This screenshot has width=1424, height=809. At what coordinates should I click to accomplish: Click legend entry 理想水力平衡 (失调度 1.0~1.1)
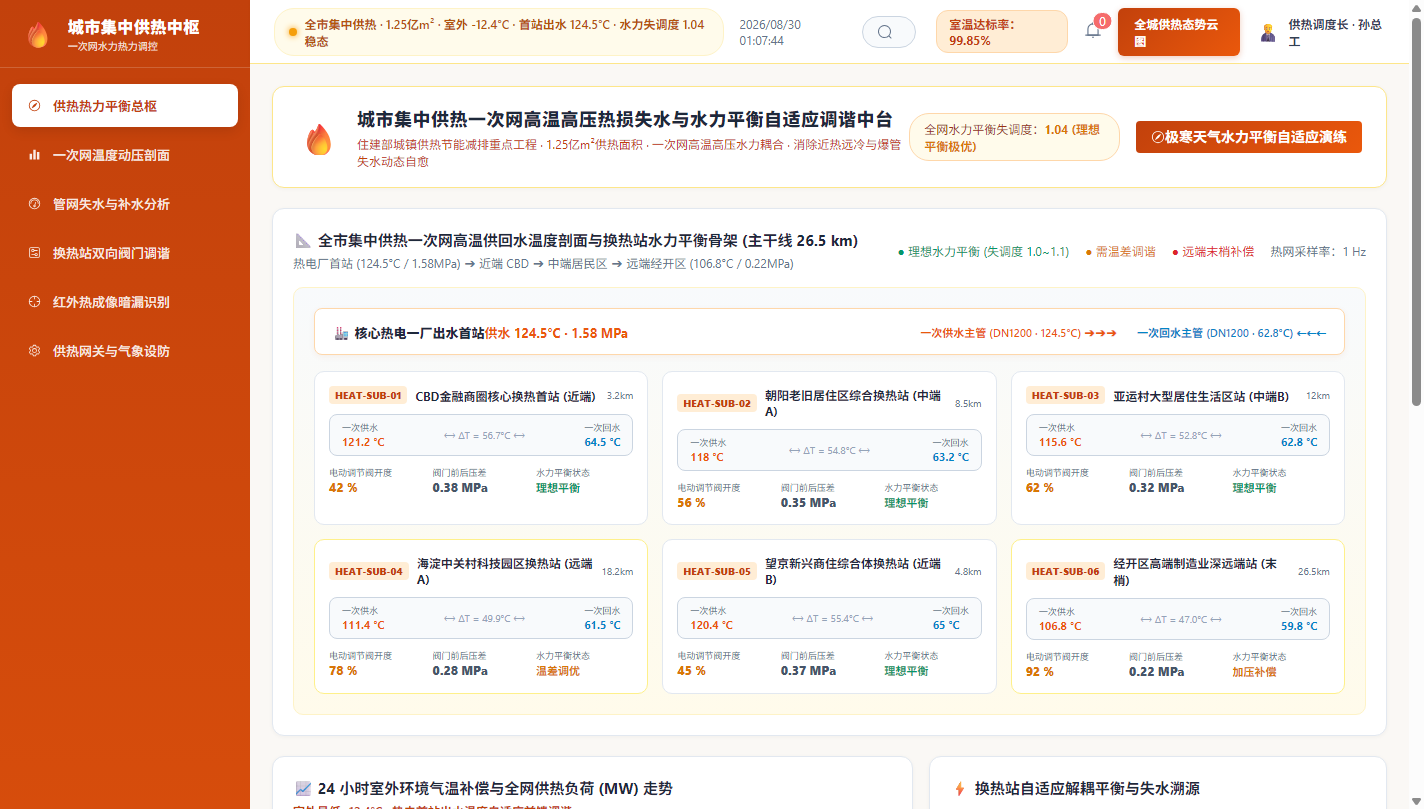point(983,252)
